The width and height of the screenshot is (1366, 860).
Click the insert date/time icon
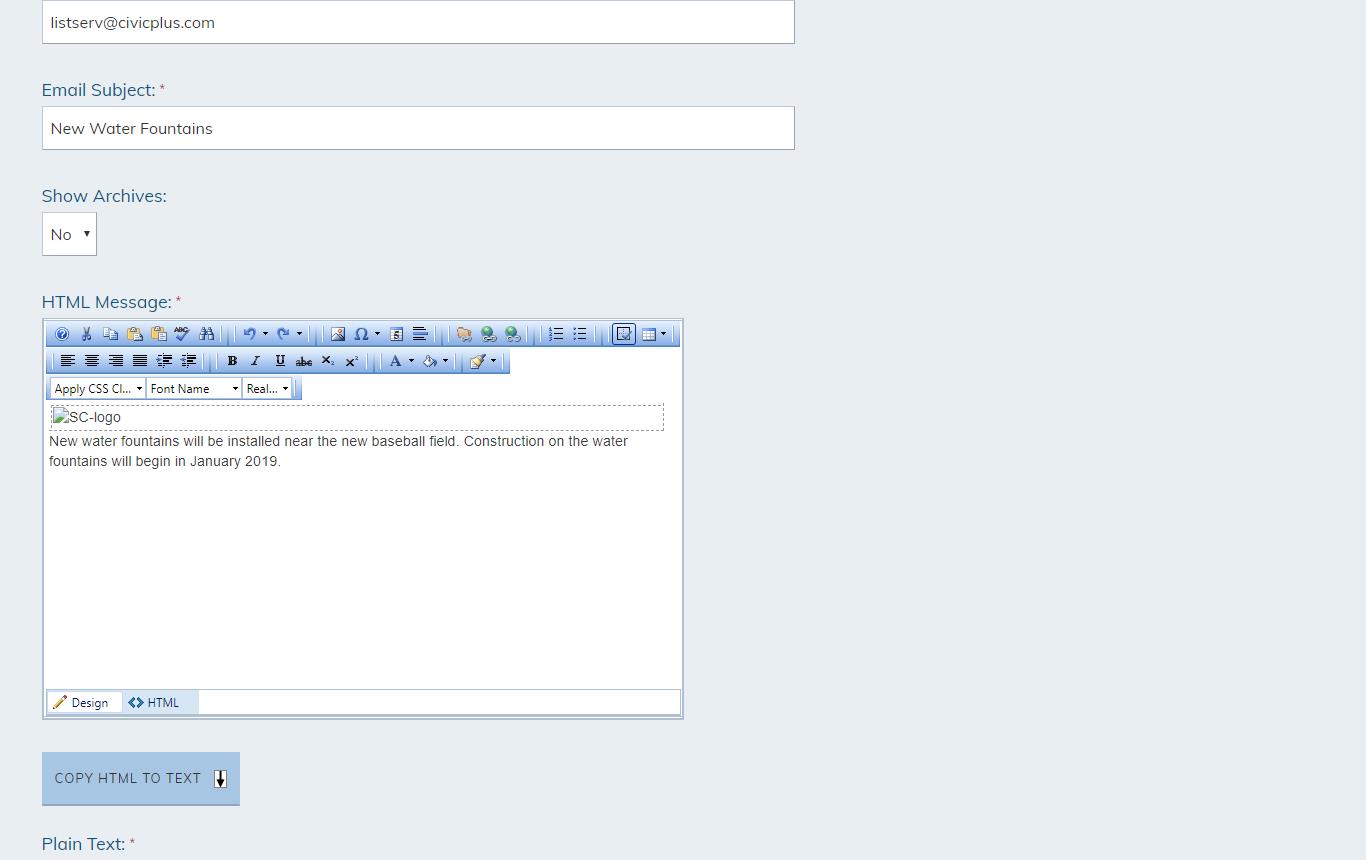[396, 334]
